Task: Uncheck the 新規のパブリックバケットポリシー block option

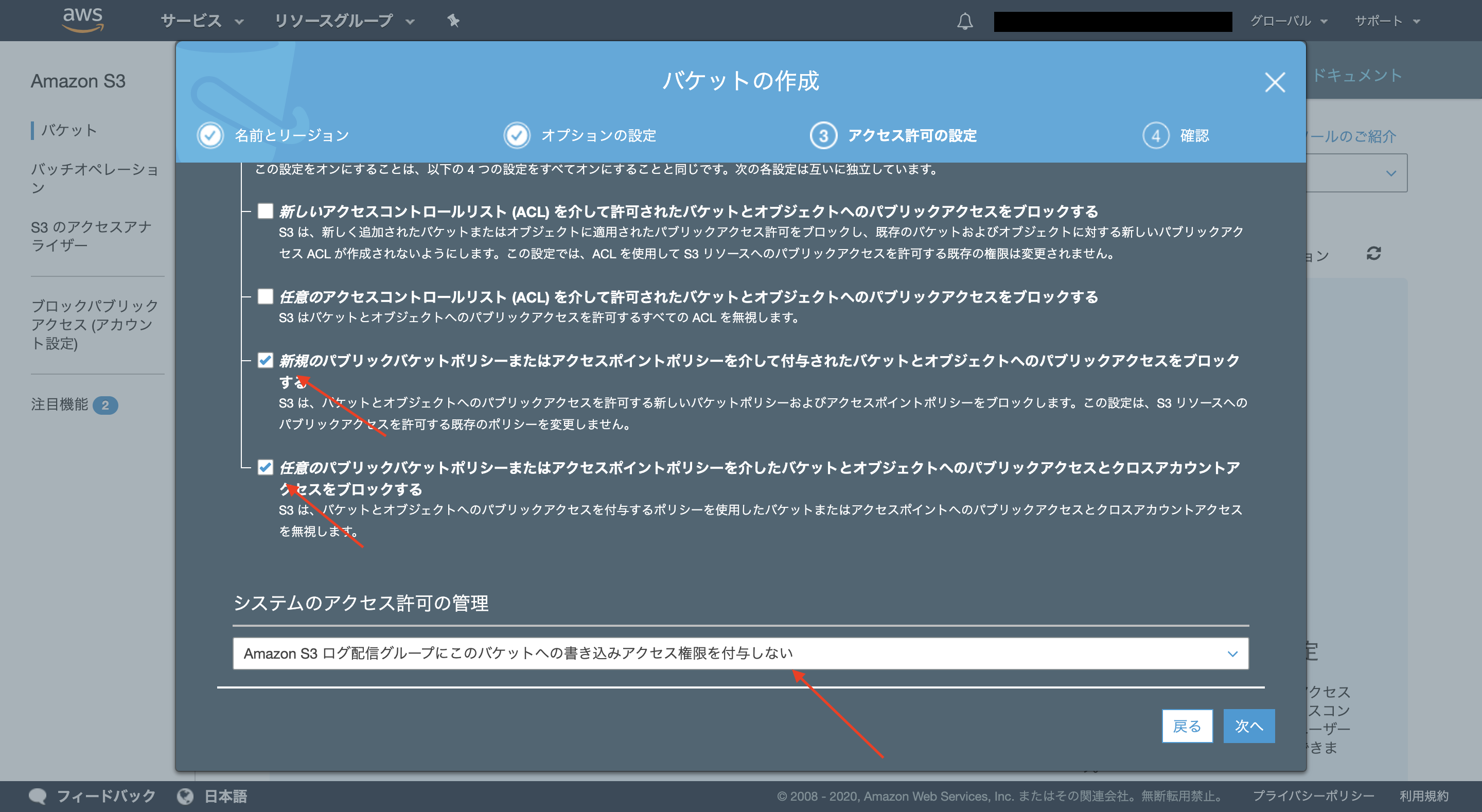Action: coord(265,360)
